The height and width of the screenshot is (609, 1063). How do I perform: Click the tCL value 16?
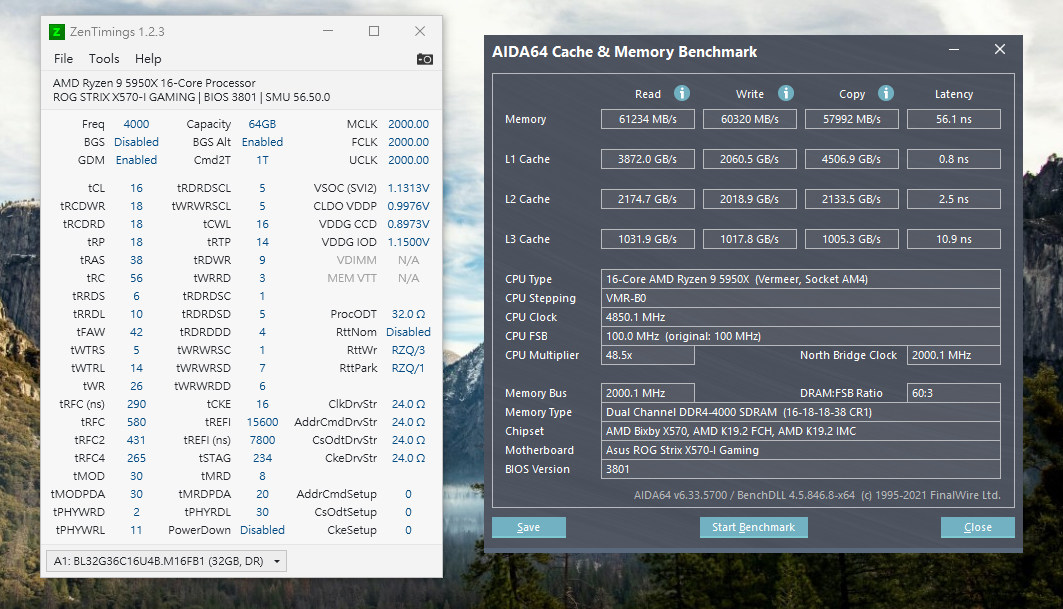[136, 188]
